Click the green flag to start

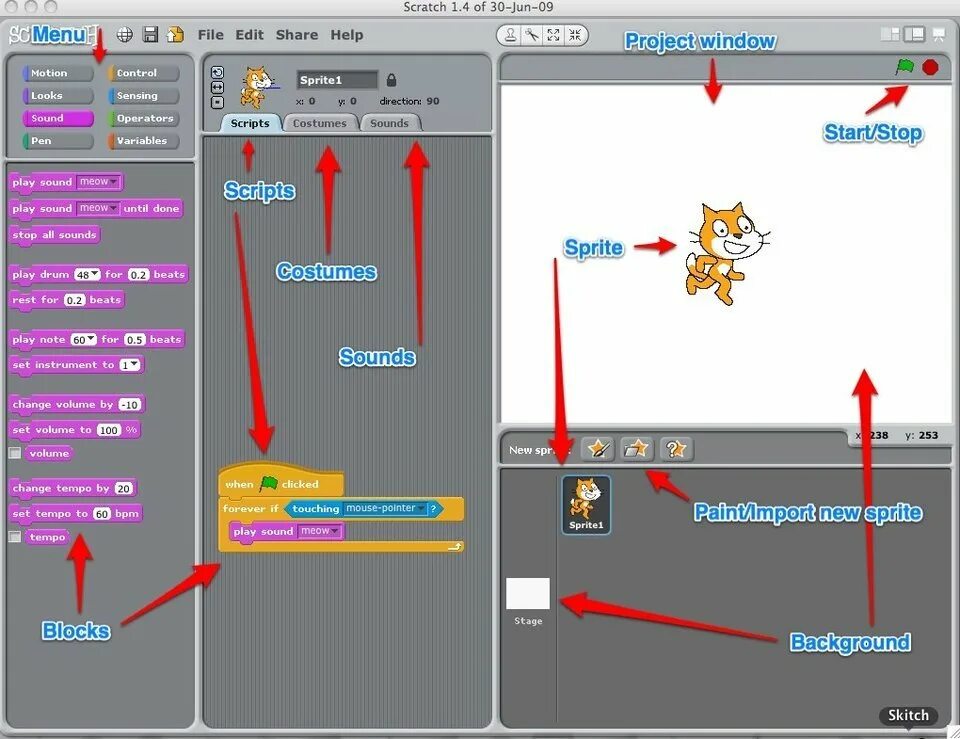pyautogui.click(x=905, y=67)
